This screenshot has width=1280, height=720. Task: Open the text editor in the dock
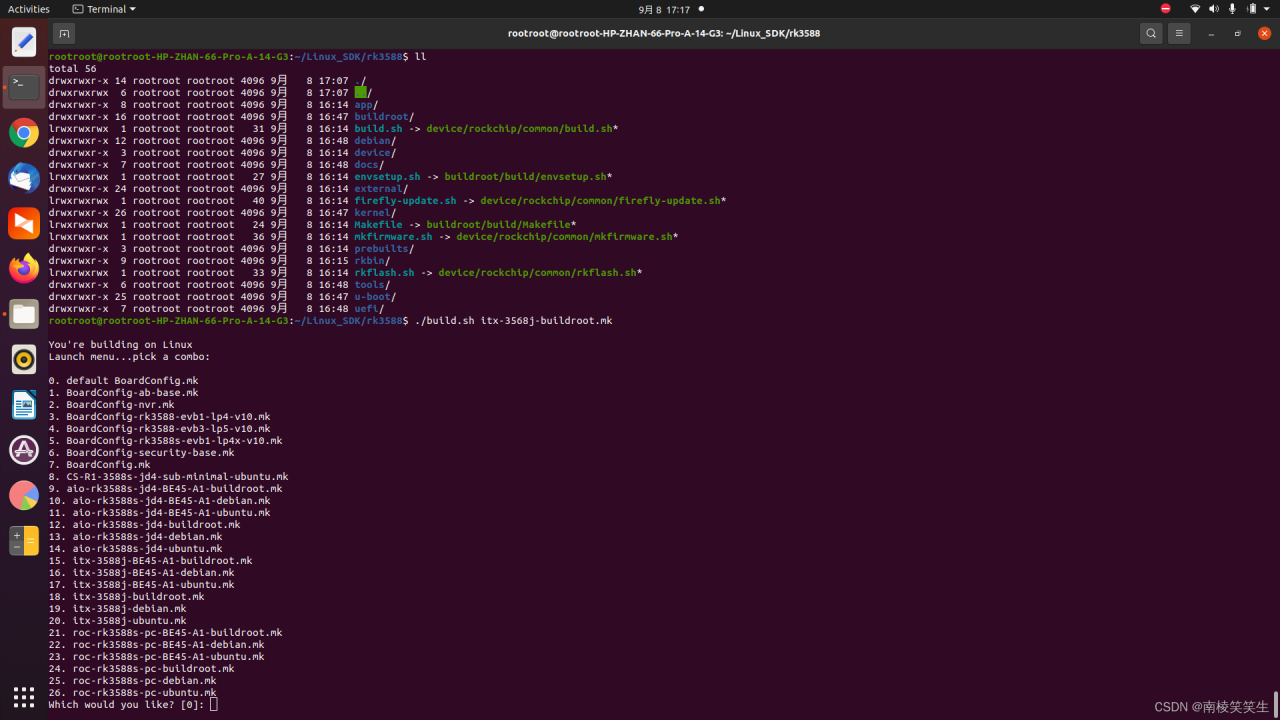click(24, 42)
